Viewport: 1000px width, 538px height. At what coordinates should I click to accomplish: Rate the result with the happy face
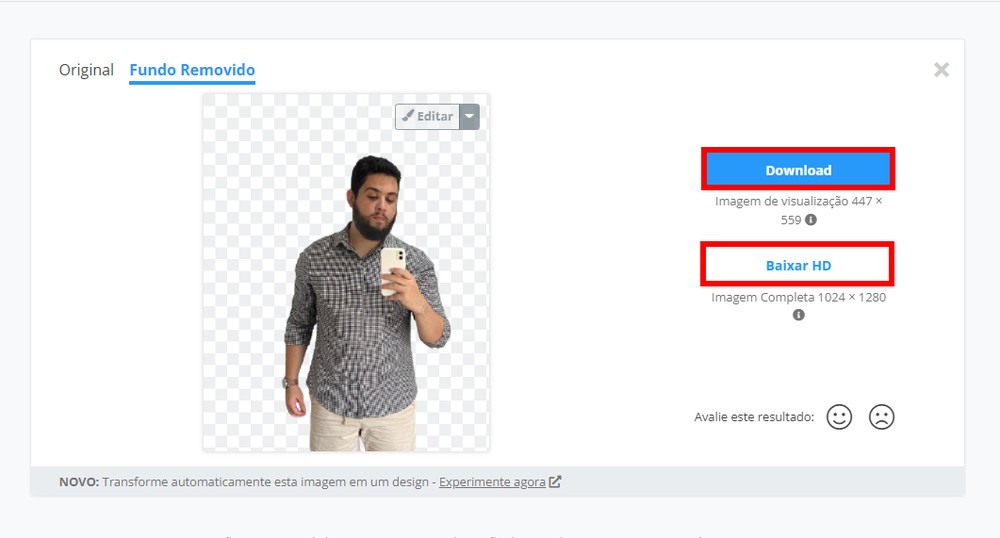coord(839,417)
